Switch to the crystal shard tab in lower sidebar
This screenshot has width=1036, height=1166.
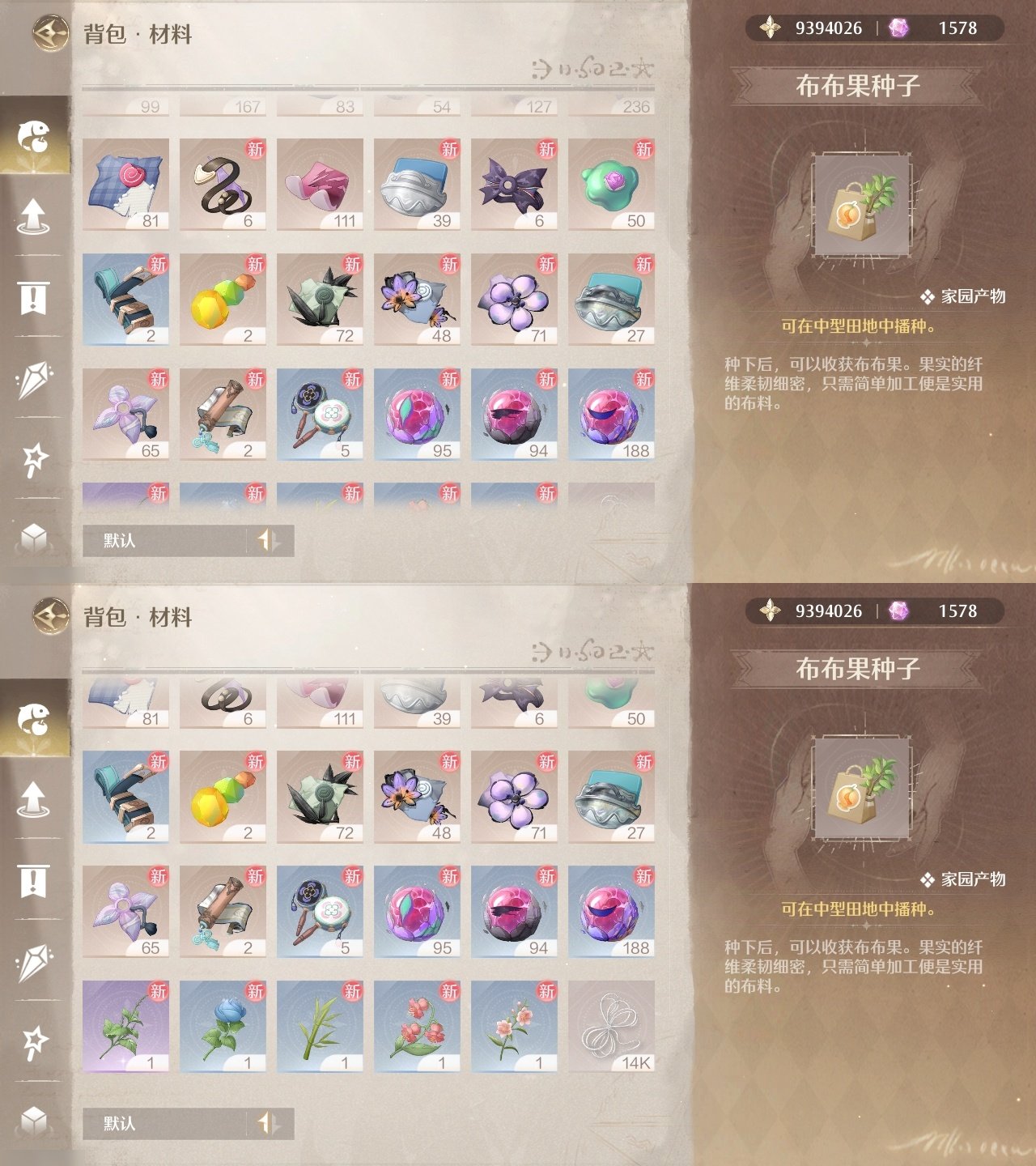(34, 962)
